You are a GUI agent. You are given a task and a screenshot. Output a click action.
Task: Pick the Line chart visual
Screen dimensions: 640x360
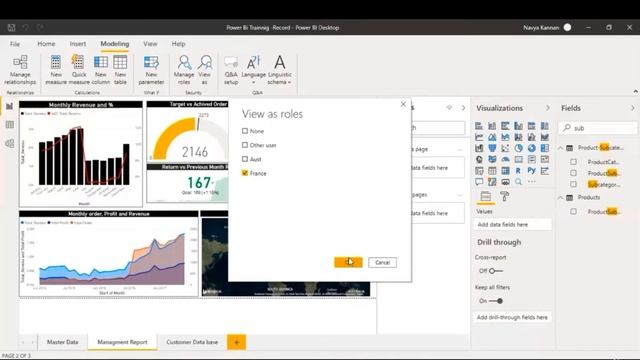(479, 137)
